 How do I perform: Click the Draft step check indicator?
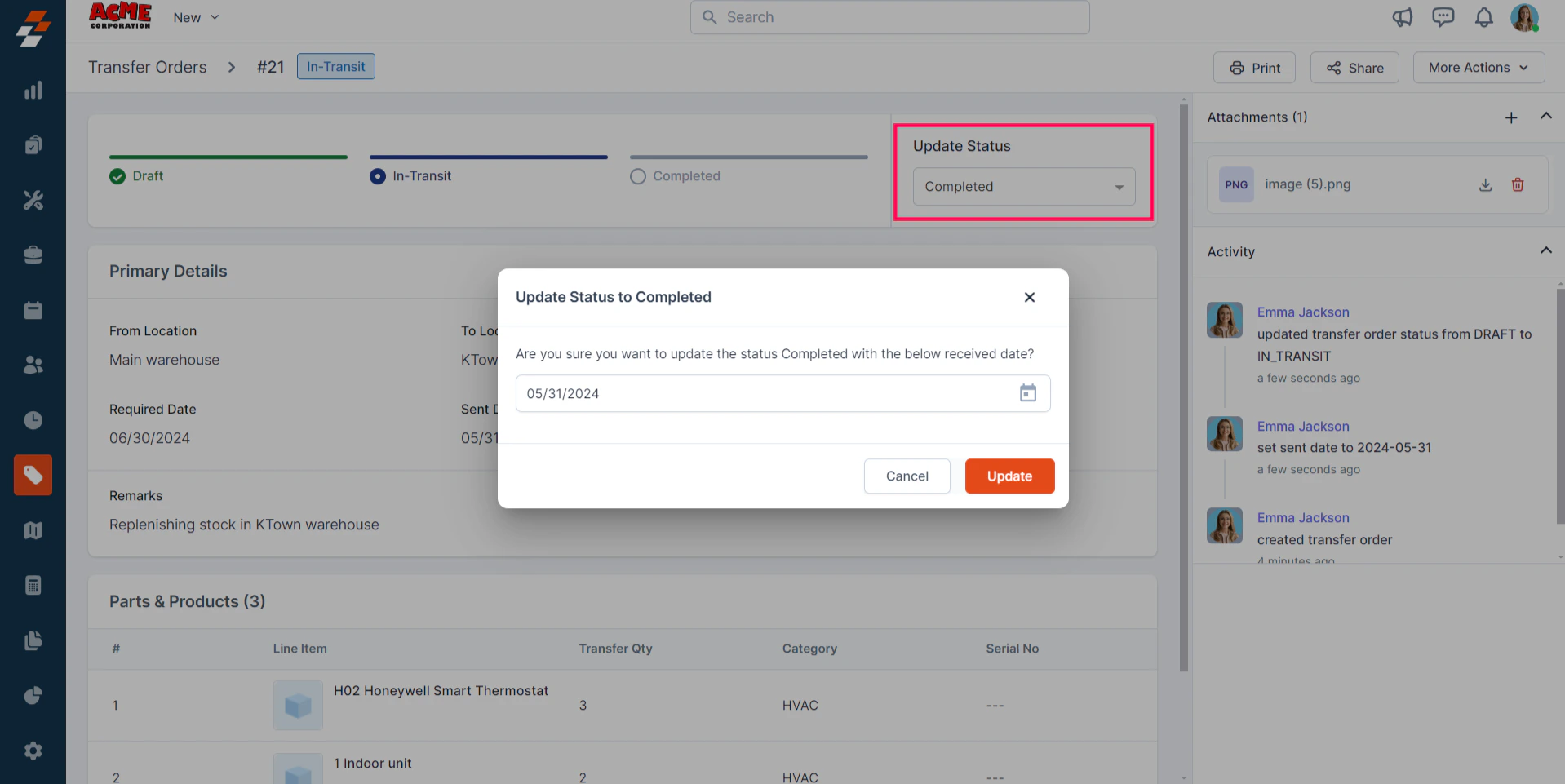[x=117, y=176]
